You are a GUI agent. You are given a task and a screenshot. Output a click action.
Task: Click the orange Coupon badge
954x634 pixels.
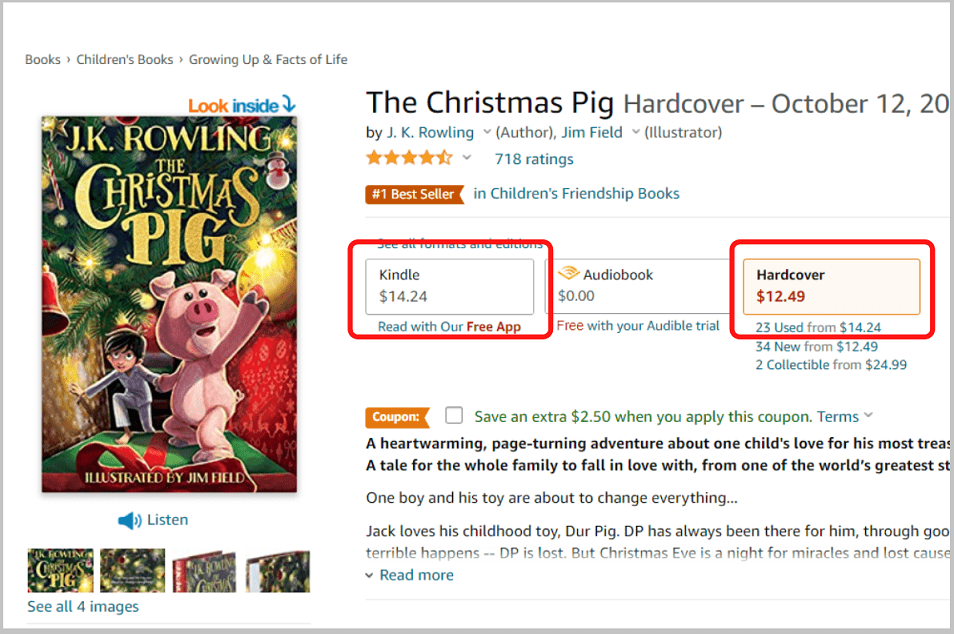(397, 417)
